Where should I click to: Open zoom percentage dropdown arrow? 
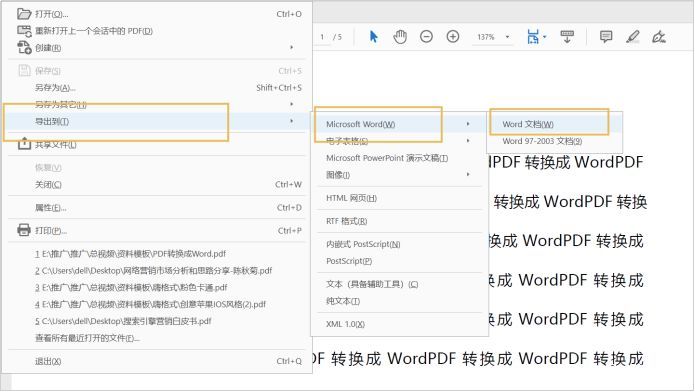(x=508, y=37)
